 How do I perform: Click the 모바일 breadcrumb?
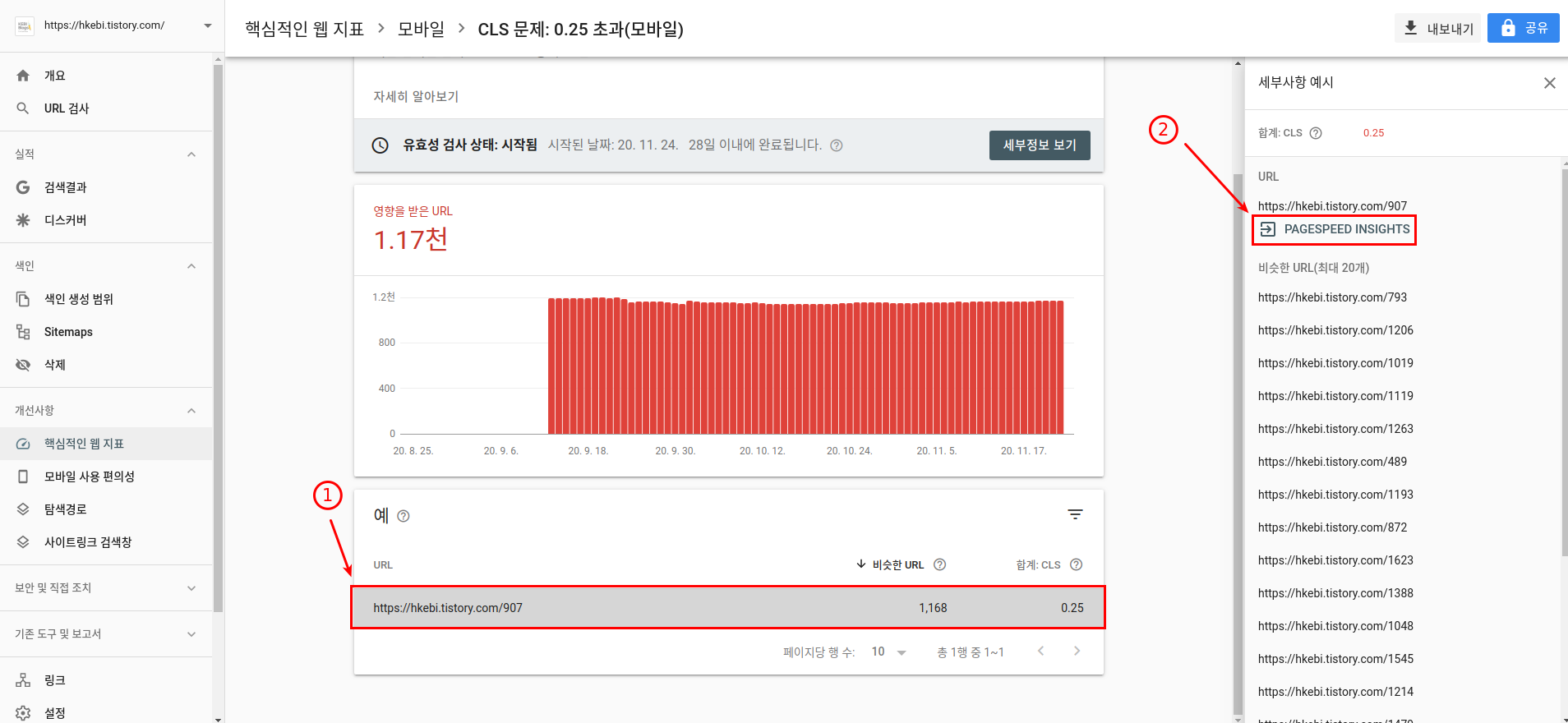click(x=421, y=29)
